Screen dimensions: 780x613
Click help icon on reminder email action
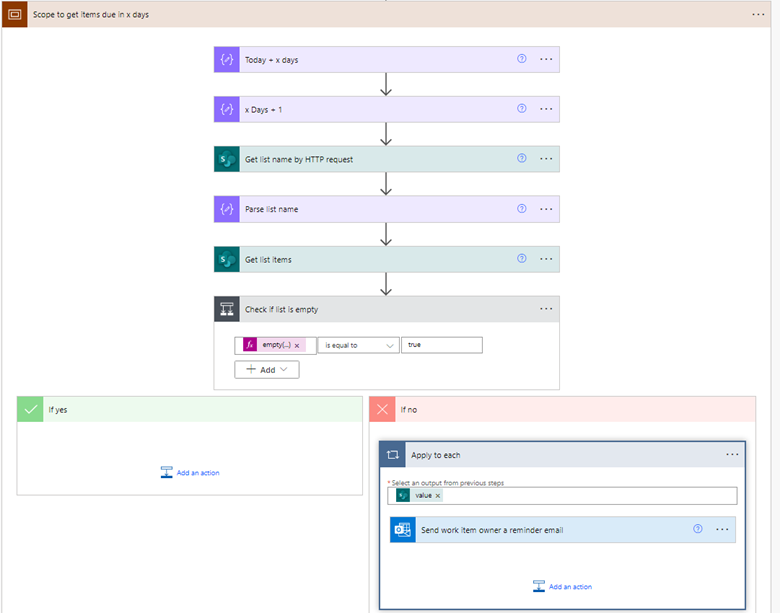[x=698, y=530]
